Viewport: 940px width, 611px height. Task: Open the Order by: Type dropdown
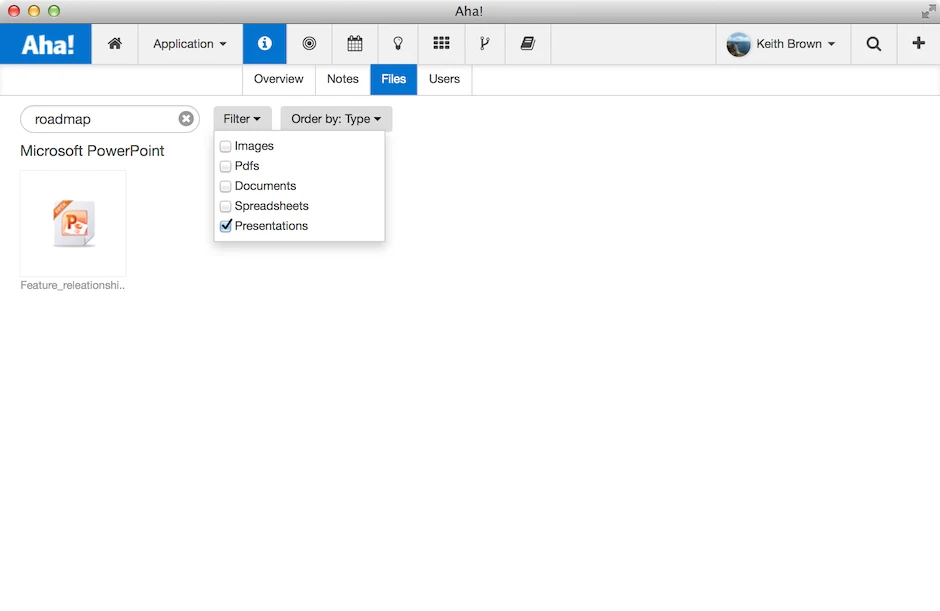coord(336,119)
